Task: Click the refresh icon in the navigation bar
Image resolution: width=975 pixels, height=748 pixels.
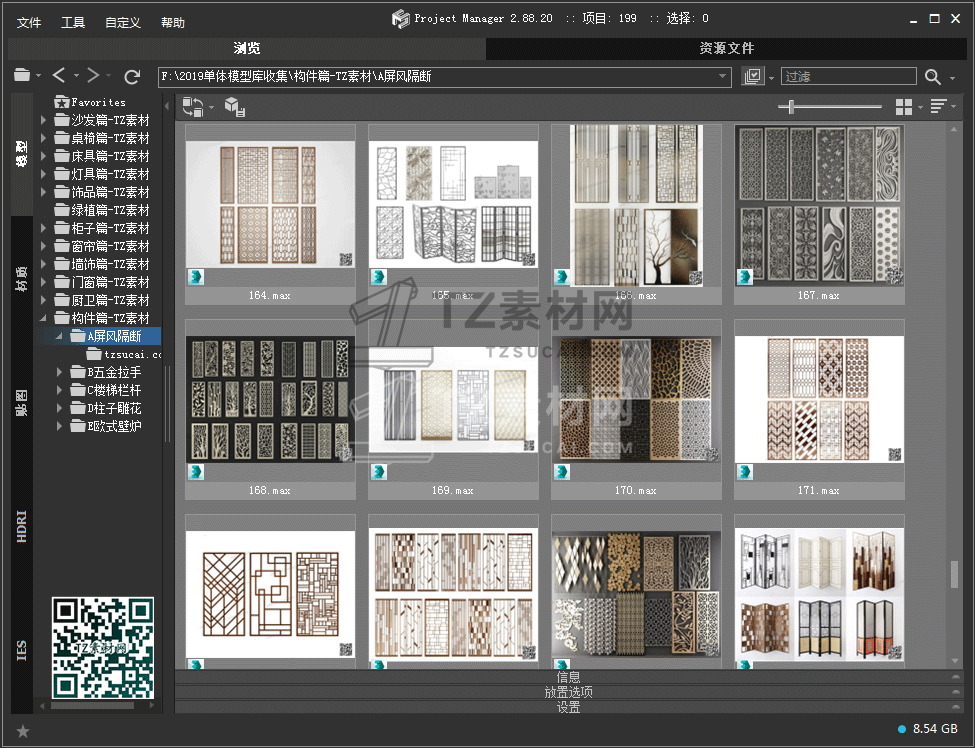Action: pos(132,76)
